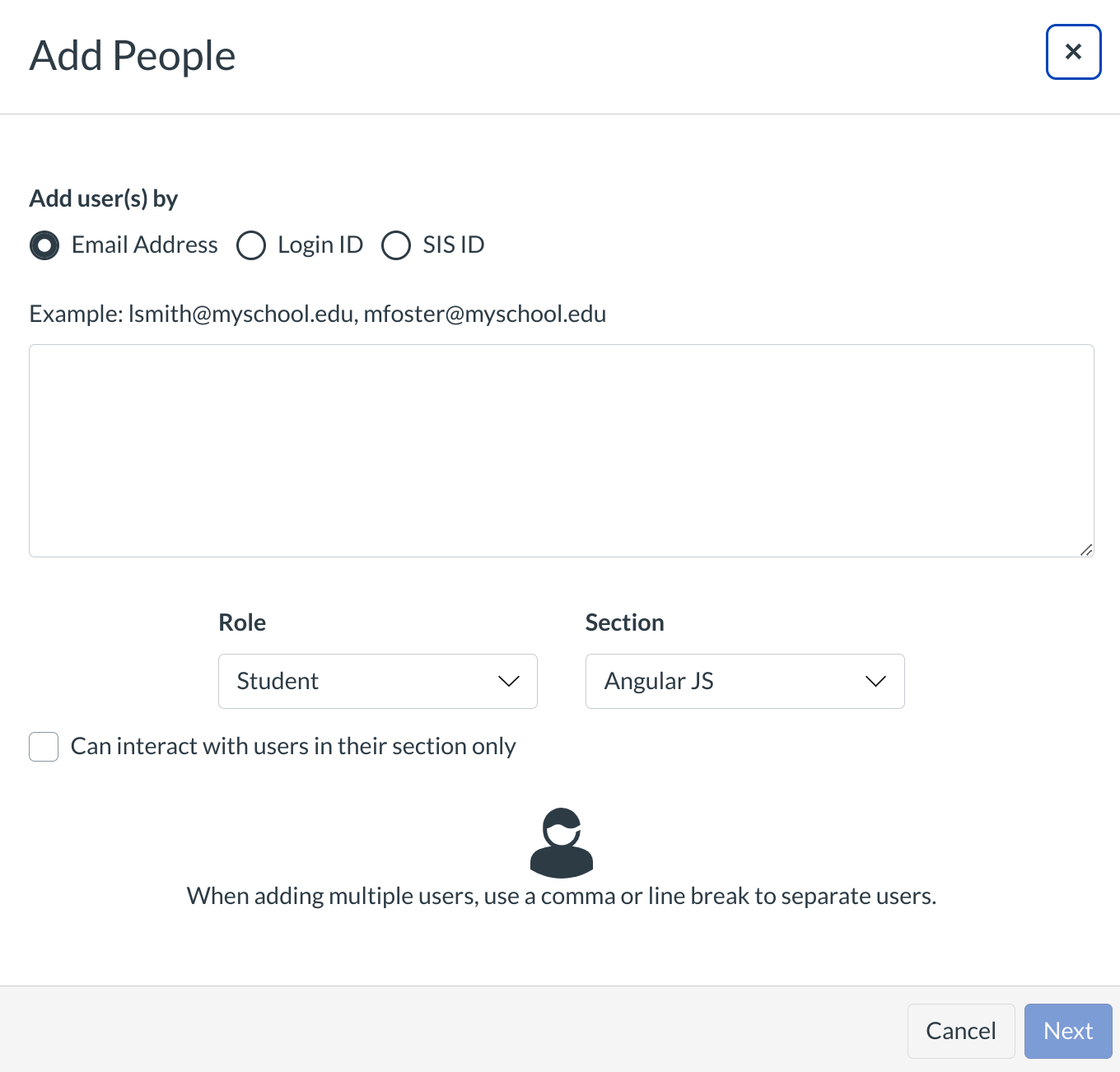Click the multiple users instruction text
The width and height of the screenshot is (1120, 1072).
(x=562, y=896)
